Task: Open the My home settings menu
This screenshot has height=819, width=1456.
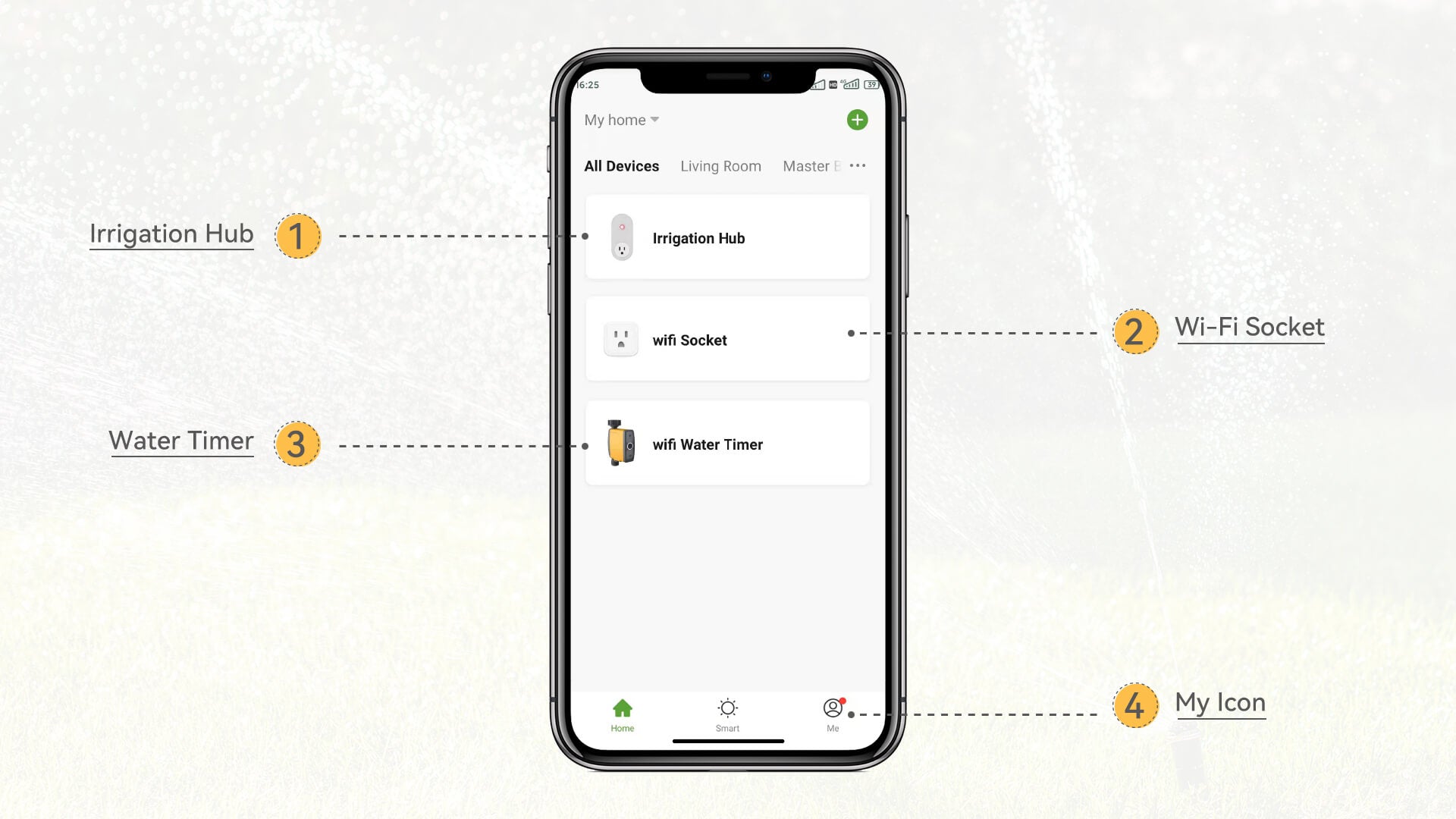Action: pos(620,119)
